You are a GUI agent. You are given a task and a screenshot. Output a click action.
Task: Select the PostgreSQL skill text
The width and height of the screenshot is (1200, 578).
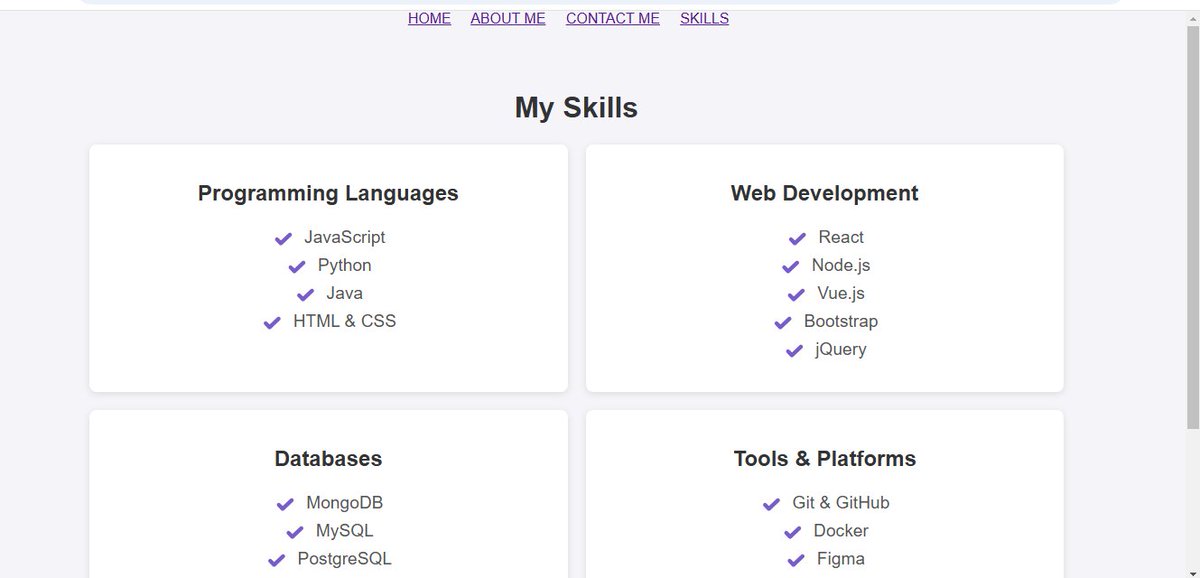344,559
